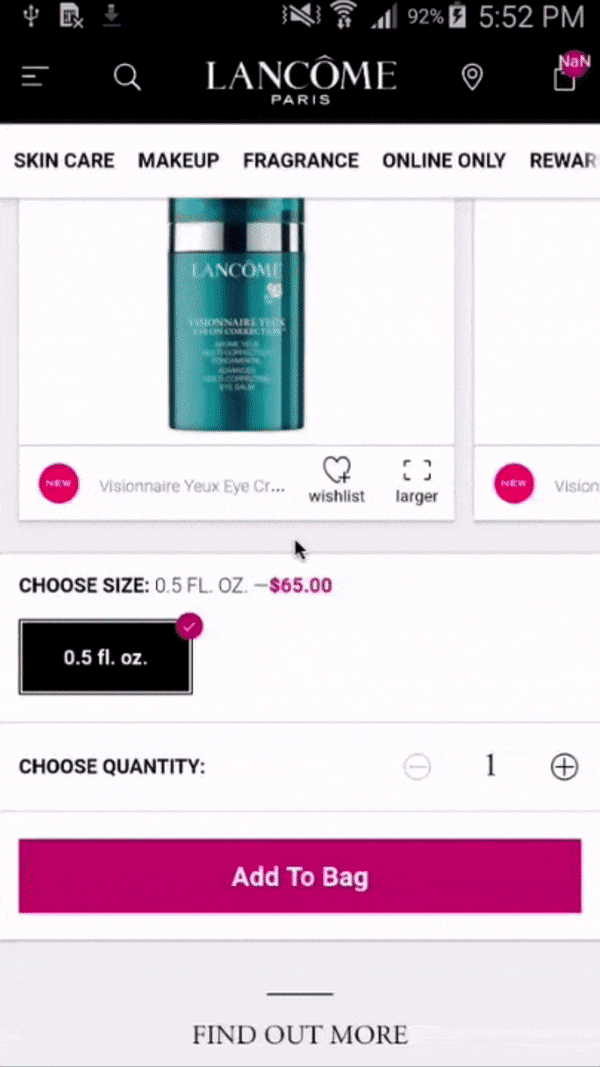Open the Fragrance menu tab
This screenshot has height=1067, width=600.
[301, 161]
